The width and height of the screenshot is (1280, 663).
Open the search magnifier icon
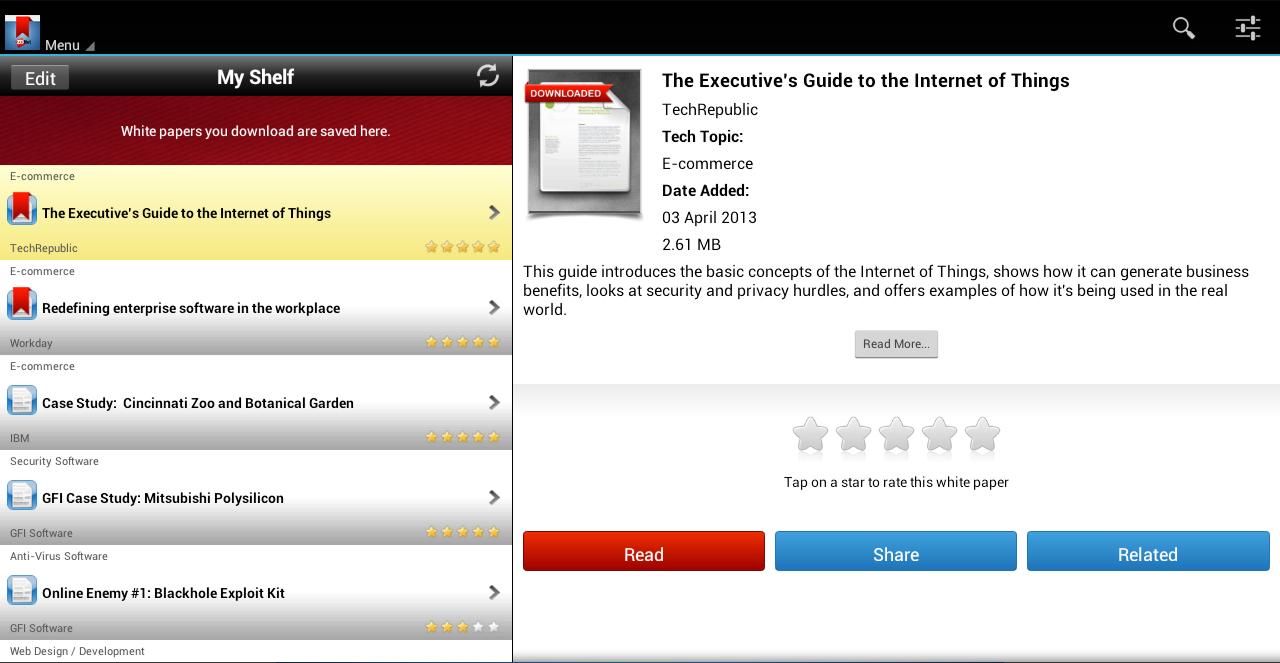pyautogui.click(x=1184, y=28)
